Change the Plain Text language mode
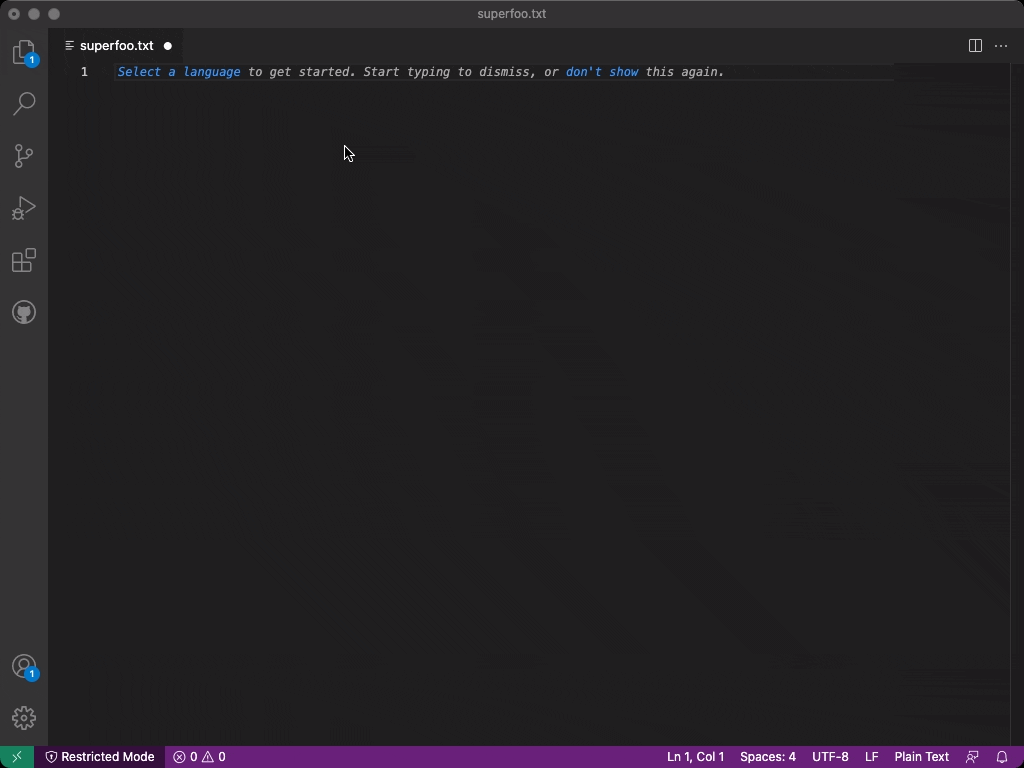Viewport: 1024px width, 768px height. 920,757
